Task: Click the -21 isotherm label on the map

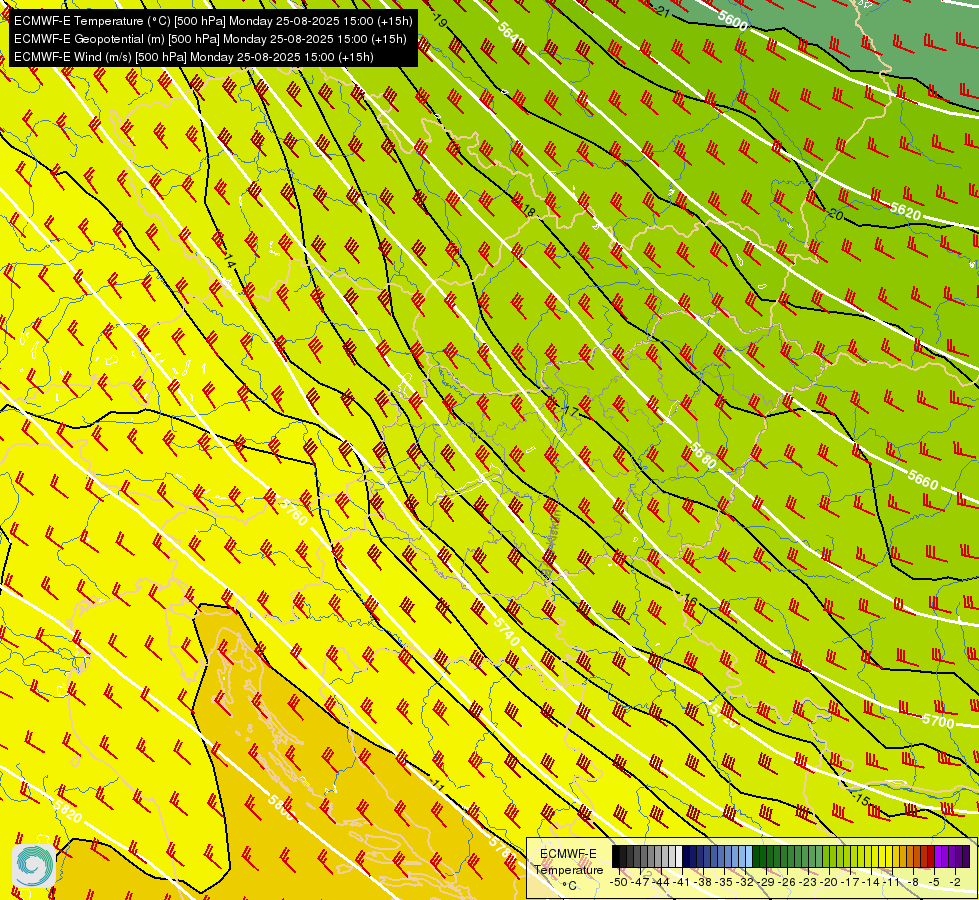Action: [663, 11]
